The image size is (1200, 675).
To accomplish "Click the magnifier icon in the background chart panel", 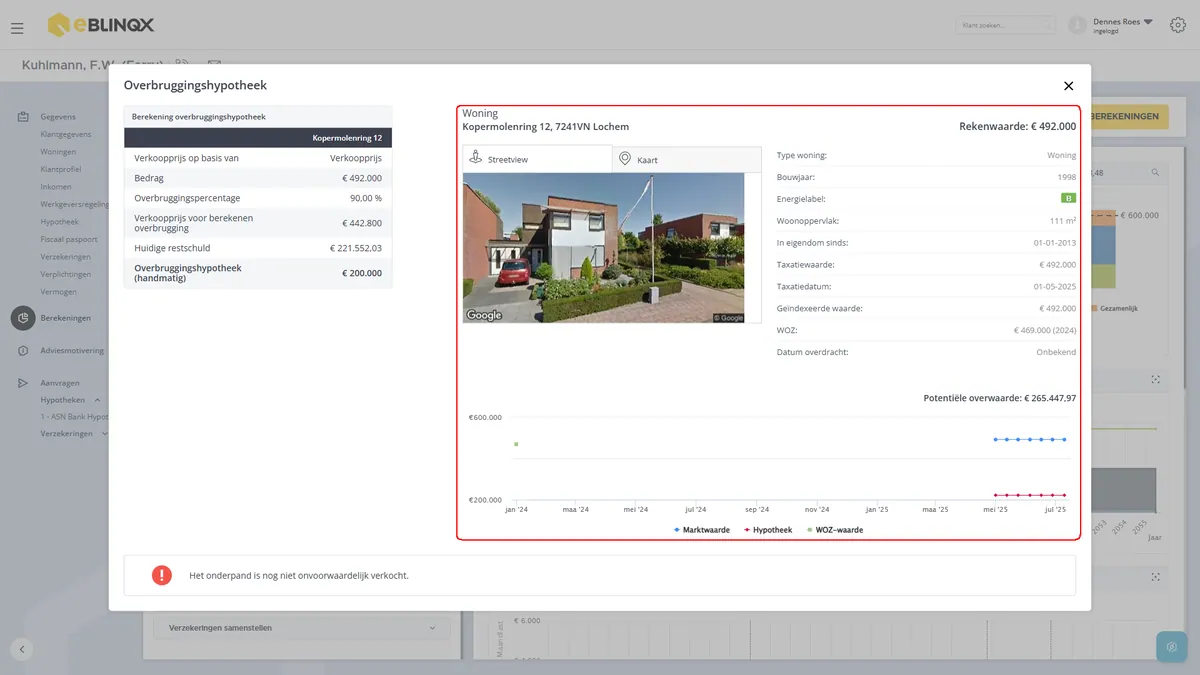I will click(1155, 172).
